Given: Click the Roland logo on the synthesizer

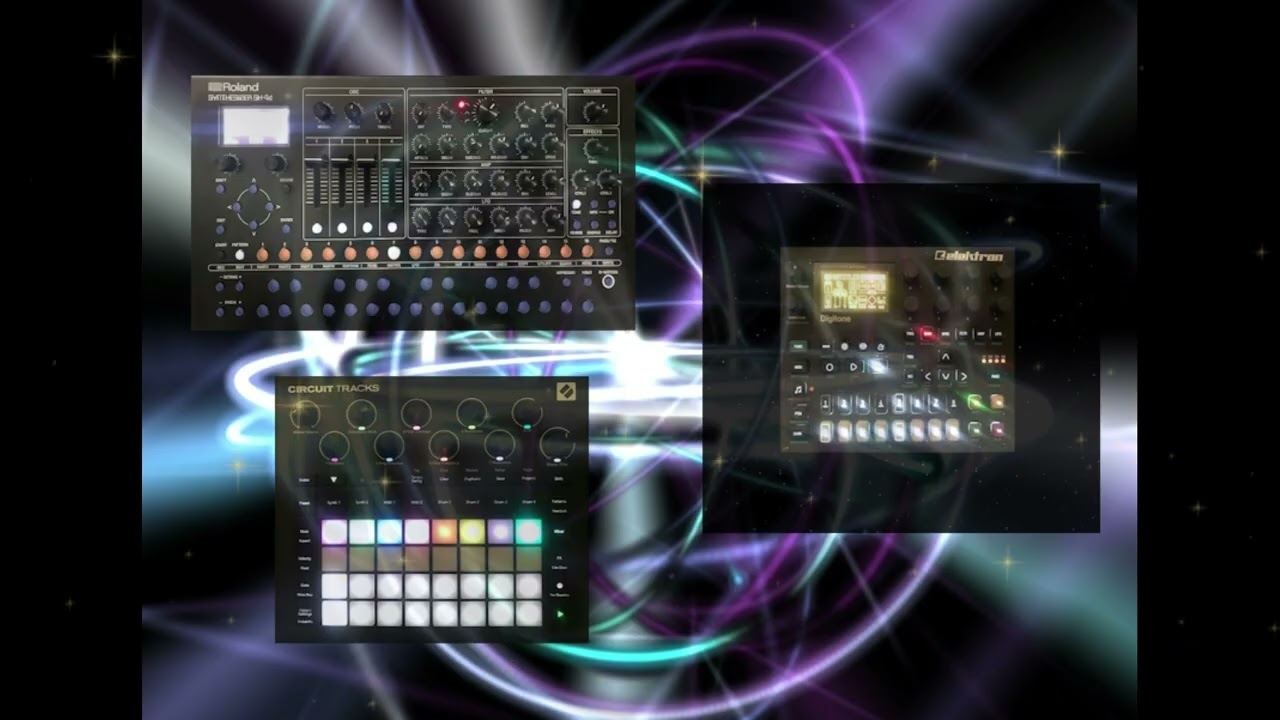Looking at the screenshot, I should 233,87.
